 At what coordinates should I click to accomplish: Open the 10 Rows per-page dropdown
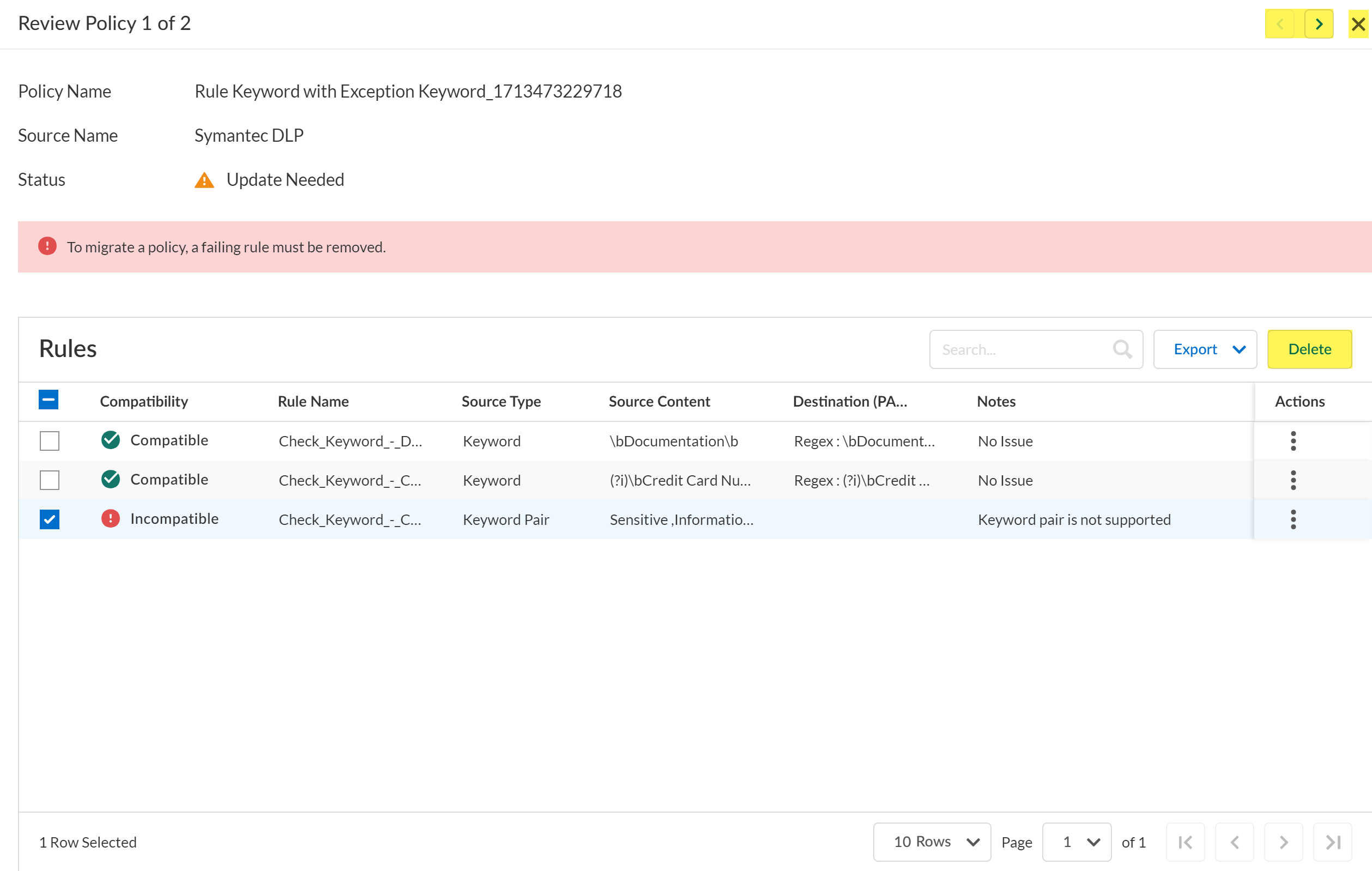tap(932, 842)
